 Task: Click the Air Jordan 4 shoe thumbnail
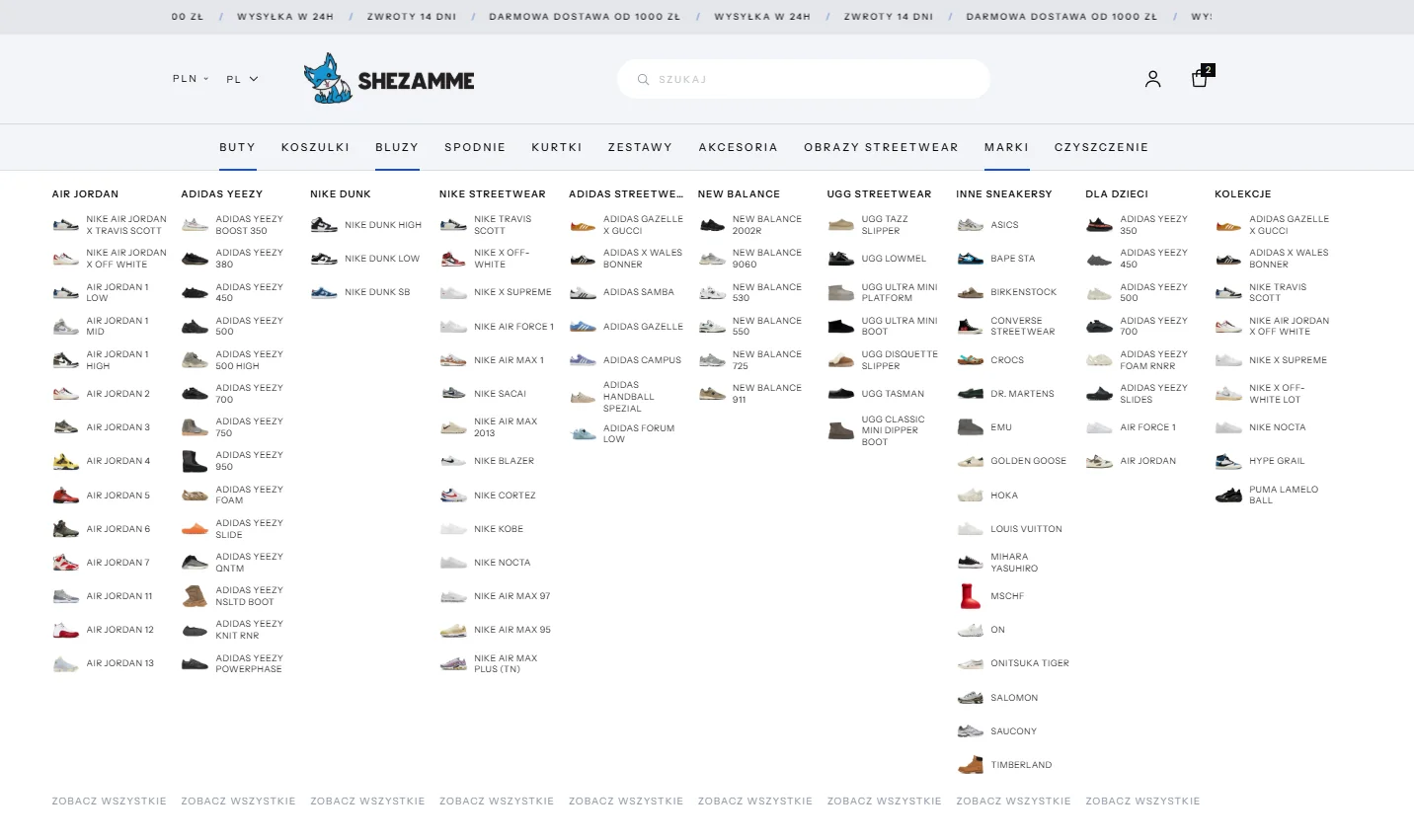pyautogui.click(x=65, y=461)
